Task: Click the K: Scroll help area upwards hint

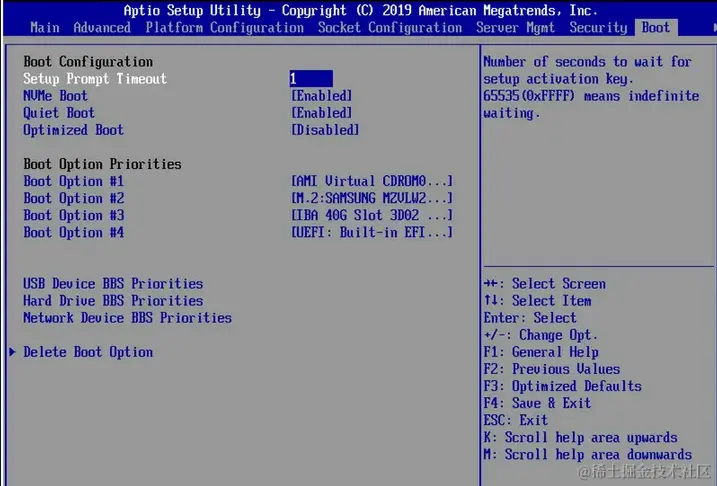Action: (580, 438)
